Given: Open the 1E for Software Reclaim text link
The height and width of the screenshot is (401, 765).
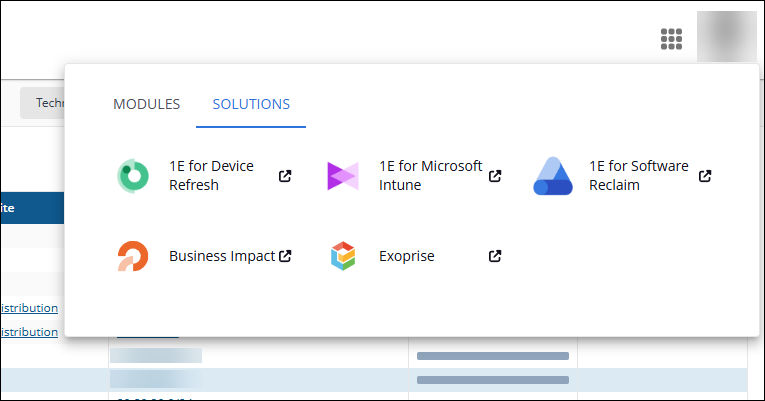Looking at the screenshot, I should tap(638, 176).
